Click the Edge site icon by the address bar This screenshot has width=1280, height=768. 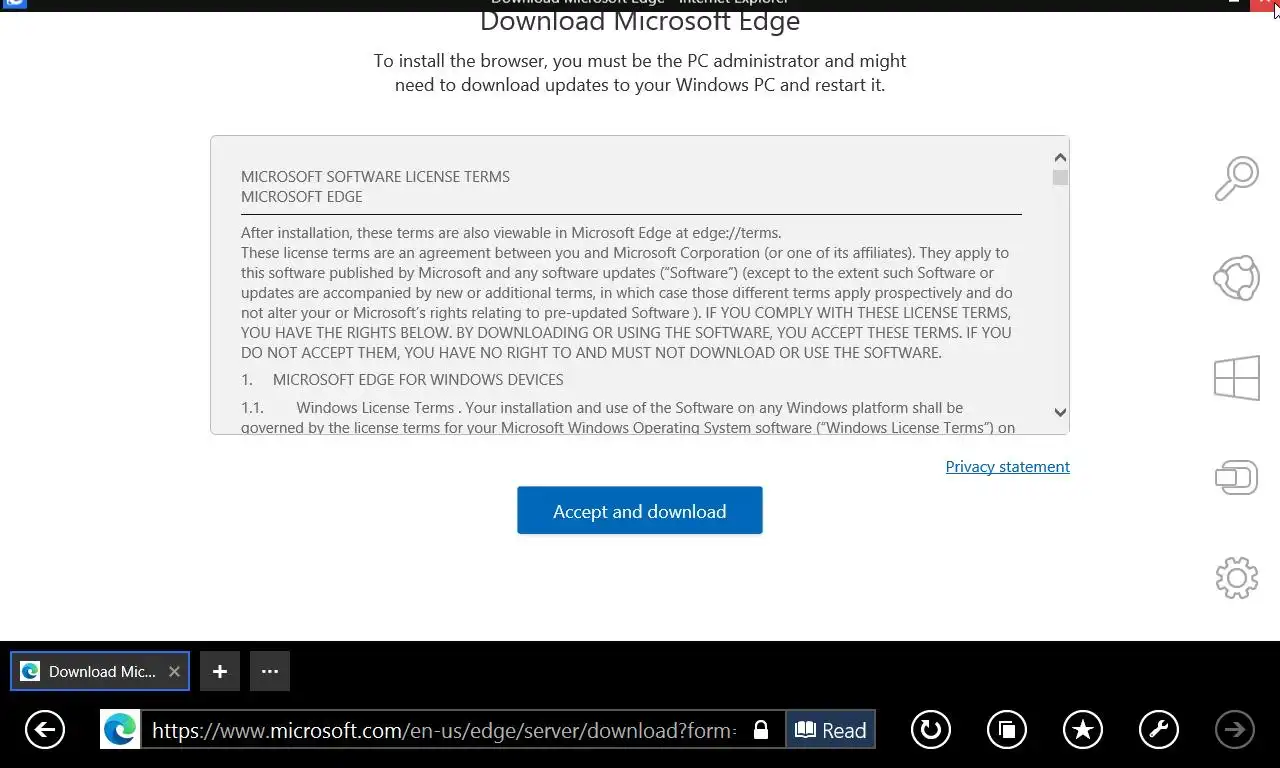pos(120,730)
